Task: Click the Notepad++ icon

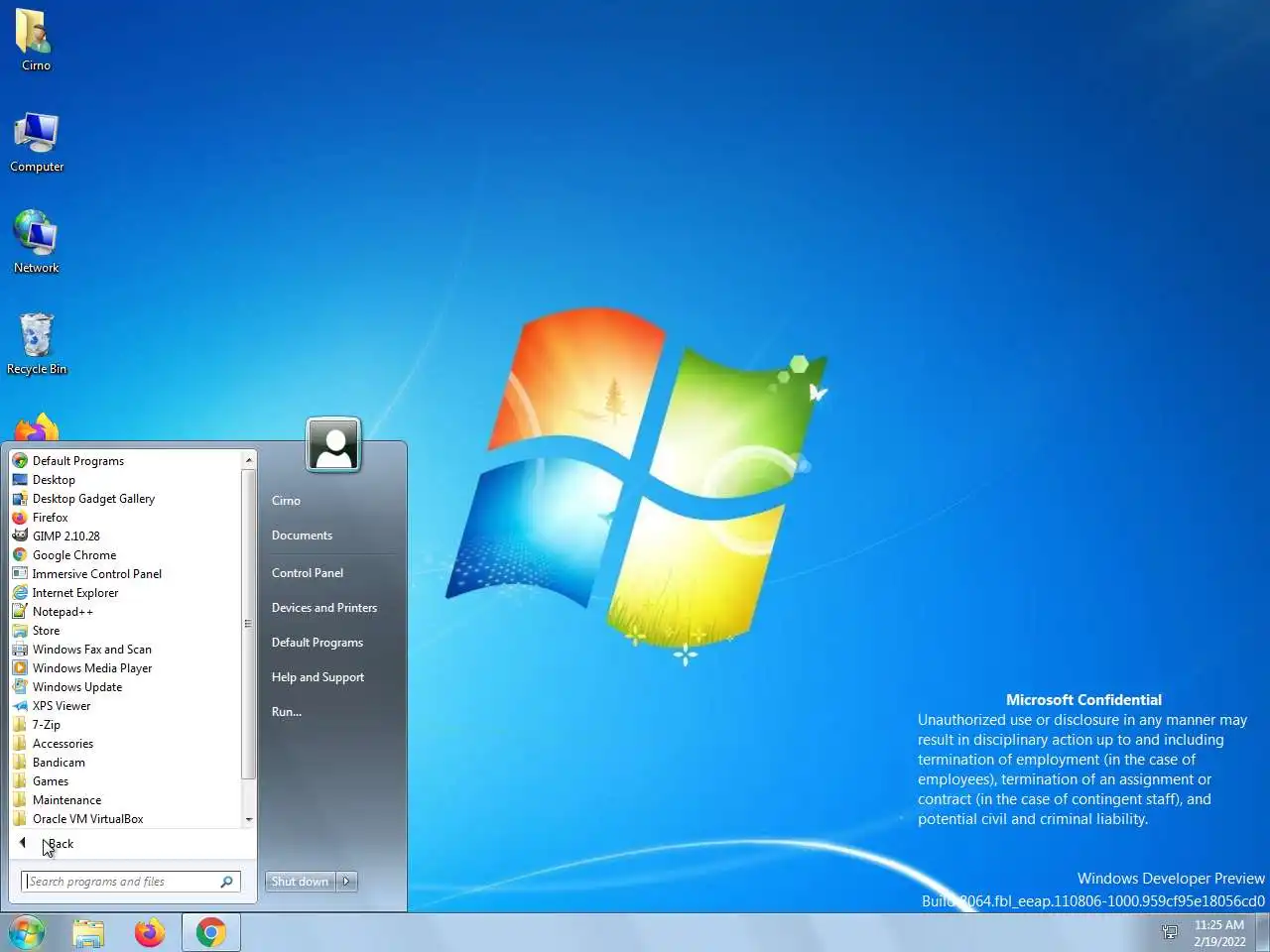Action: pyautogui.click(x=20, y=612)
